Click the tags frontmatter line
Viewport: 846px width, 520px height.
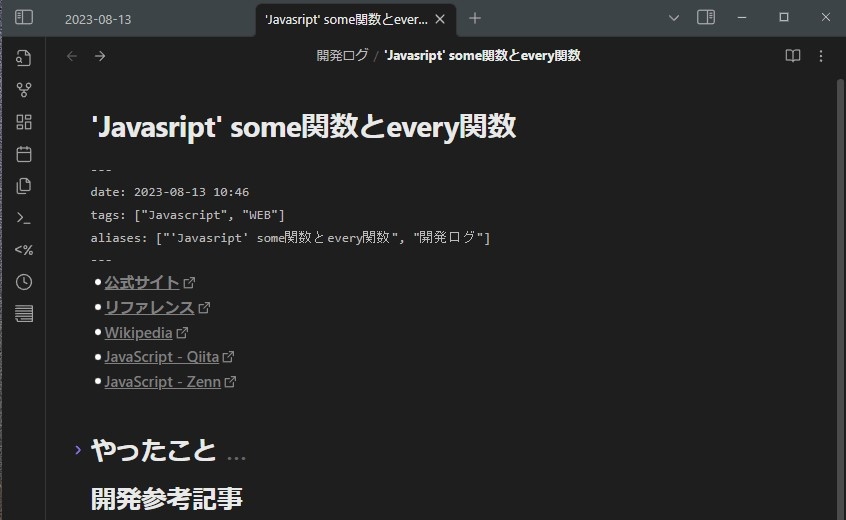pyautogui.click(x=188, y=215)
